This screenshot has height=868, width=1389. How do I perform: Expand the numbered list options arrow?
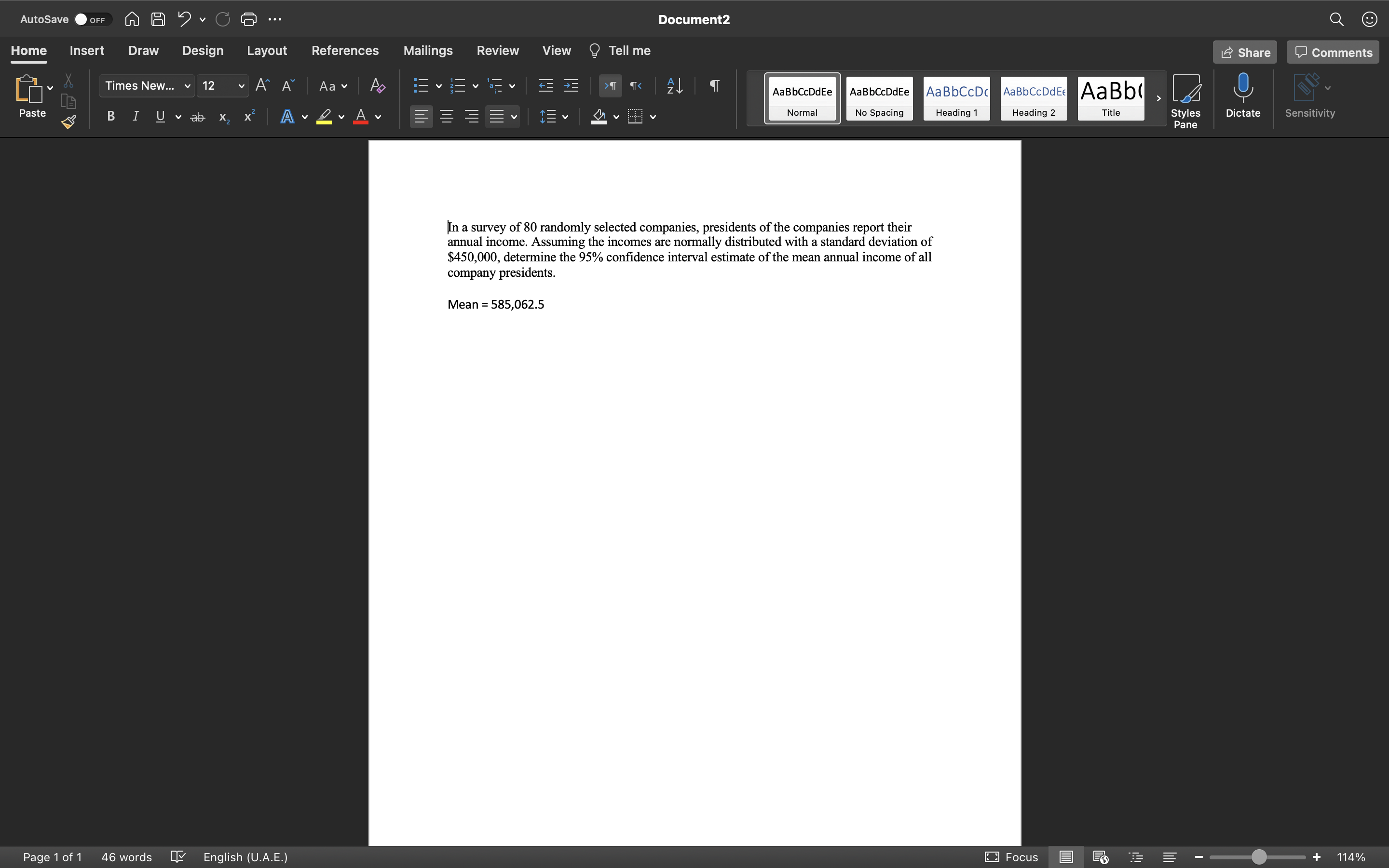click(475, 86)
